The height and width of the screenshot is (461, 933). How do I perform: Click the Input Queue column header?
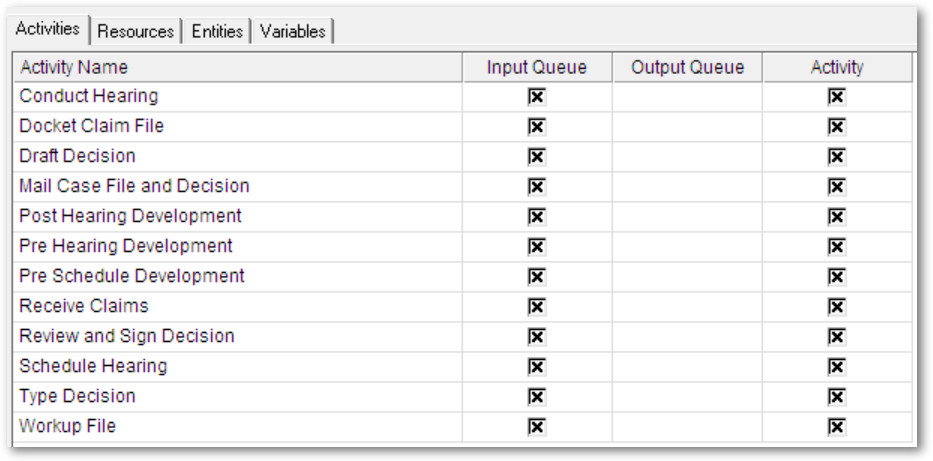(x=537, y=67)
